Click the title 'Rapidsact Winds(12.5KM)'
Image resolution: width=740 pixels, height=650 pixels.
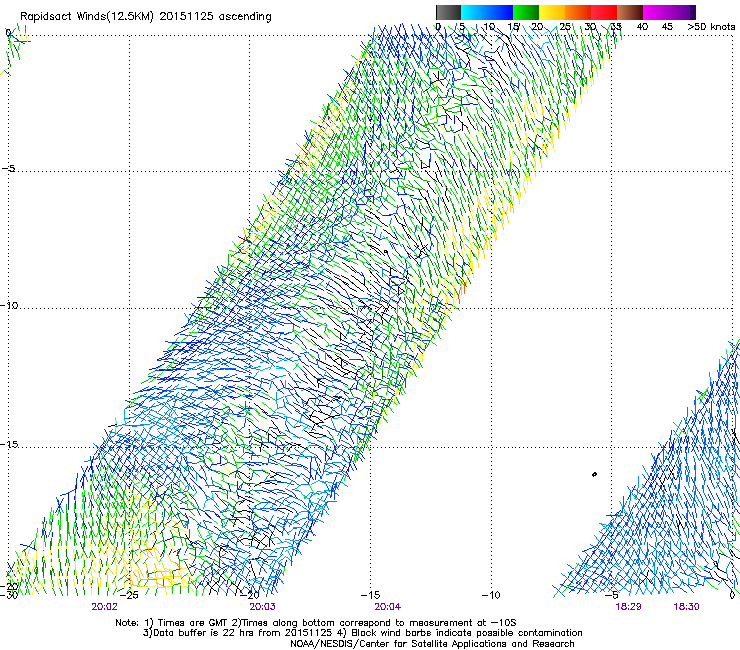point(87,17)
